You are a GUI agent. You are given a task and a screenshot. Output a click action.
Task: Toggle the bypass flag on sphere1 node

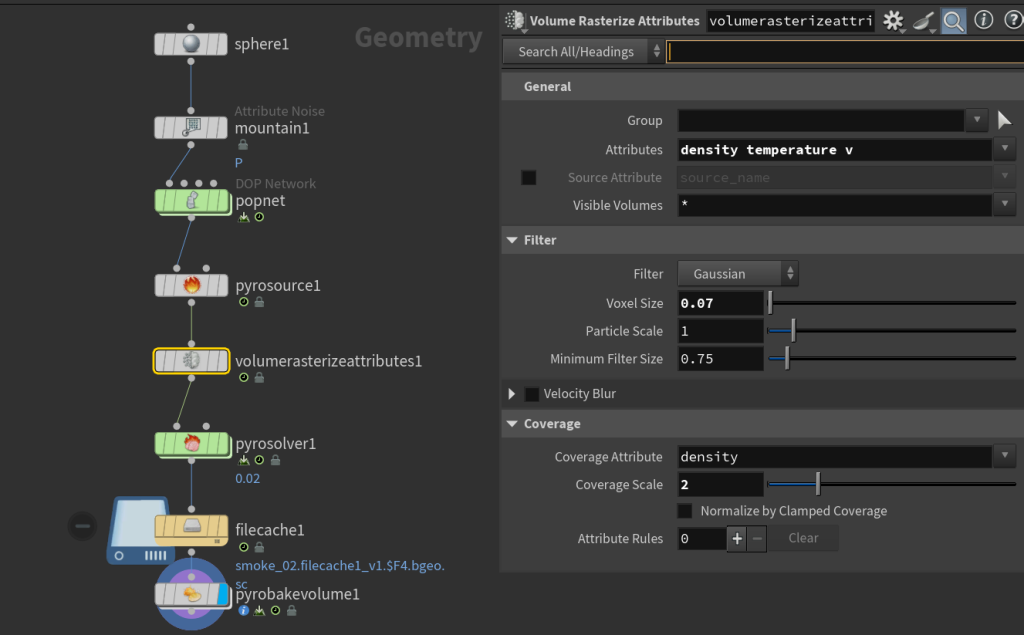tap(161, 44)
